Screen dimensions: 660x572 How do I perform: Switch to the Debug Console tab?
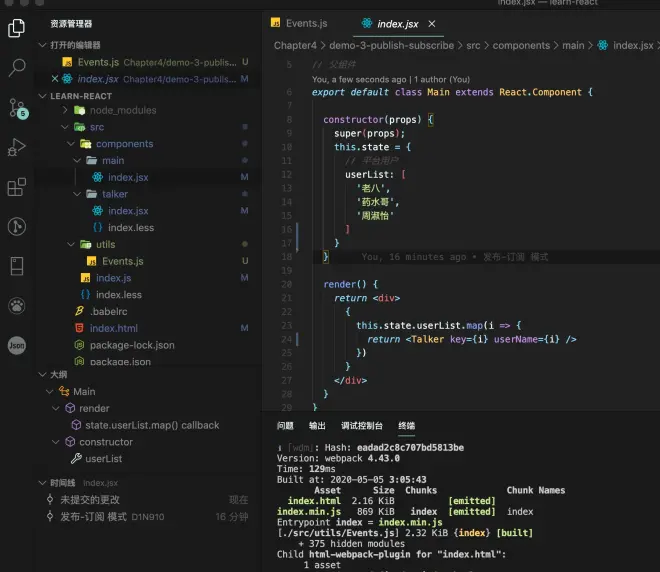[362, 426]
